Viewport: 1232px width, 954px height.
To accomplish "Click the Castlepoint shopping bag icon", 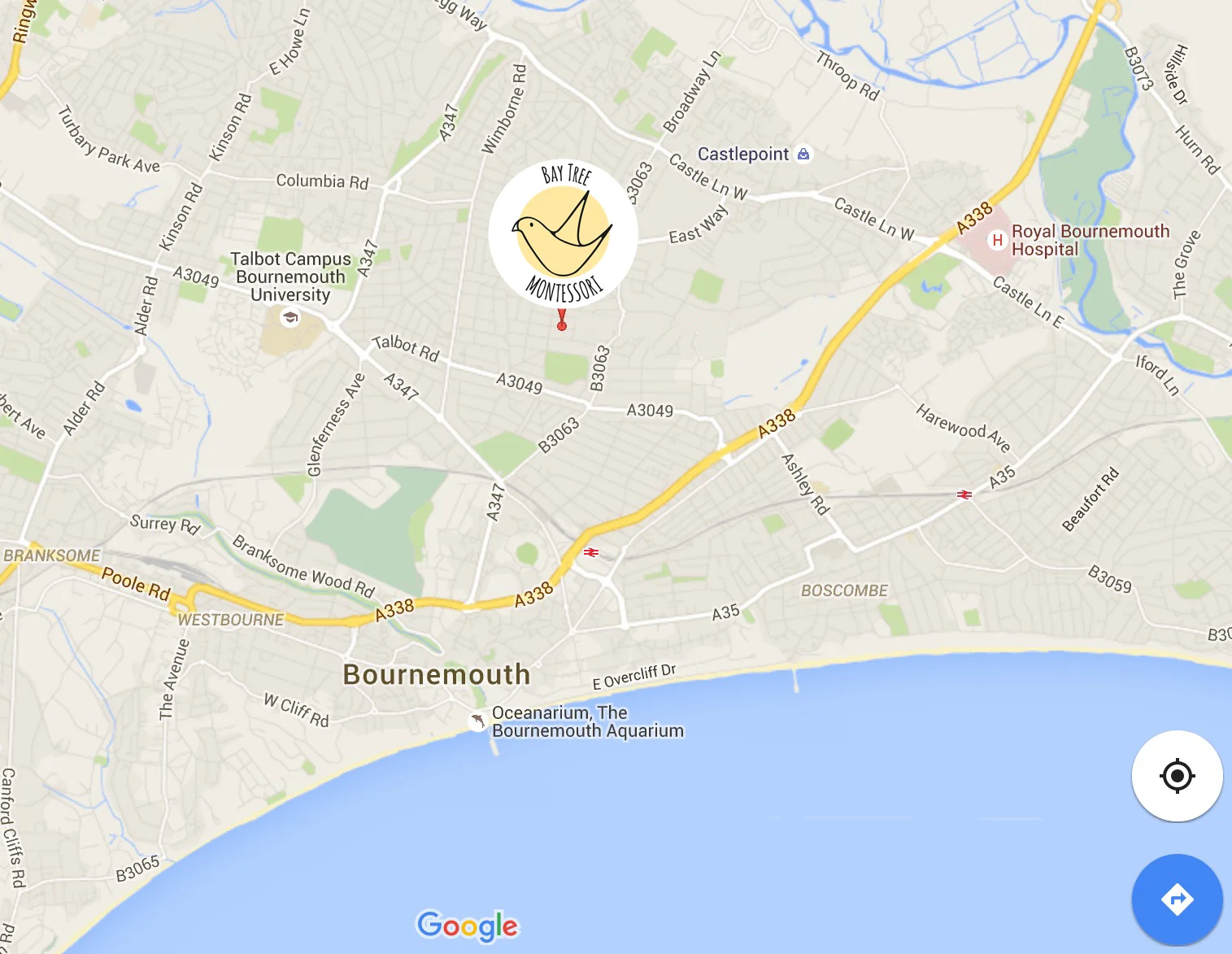I will point(803,154).
